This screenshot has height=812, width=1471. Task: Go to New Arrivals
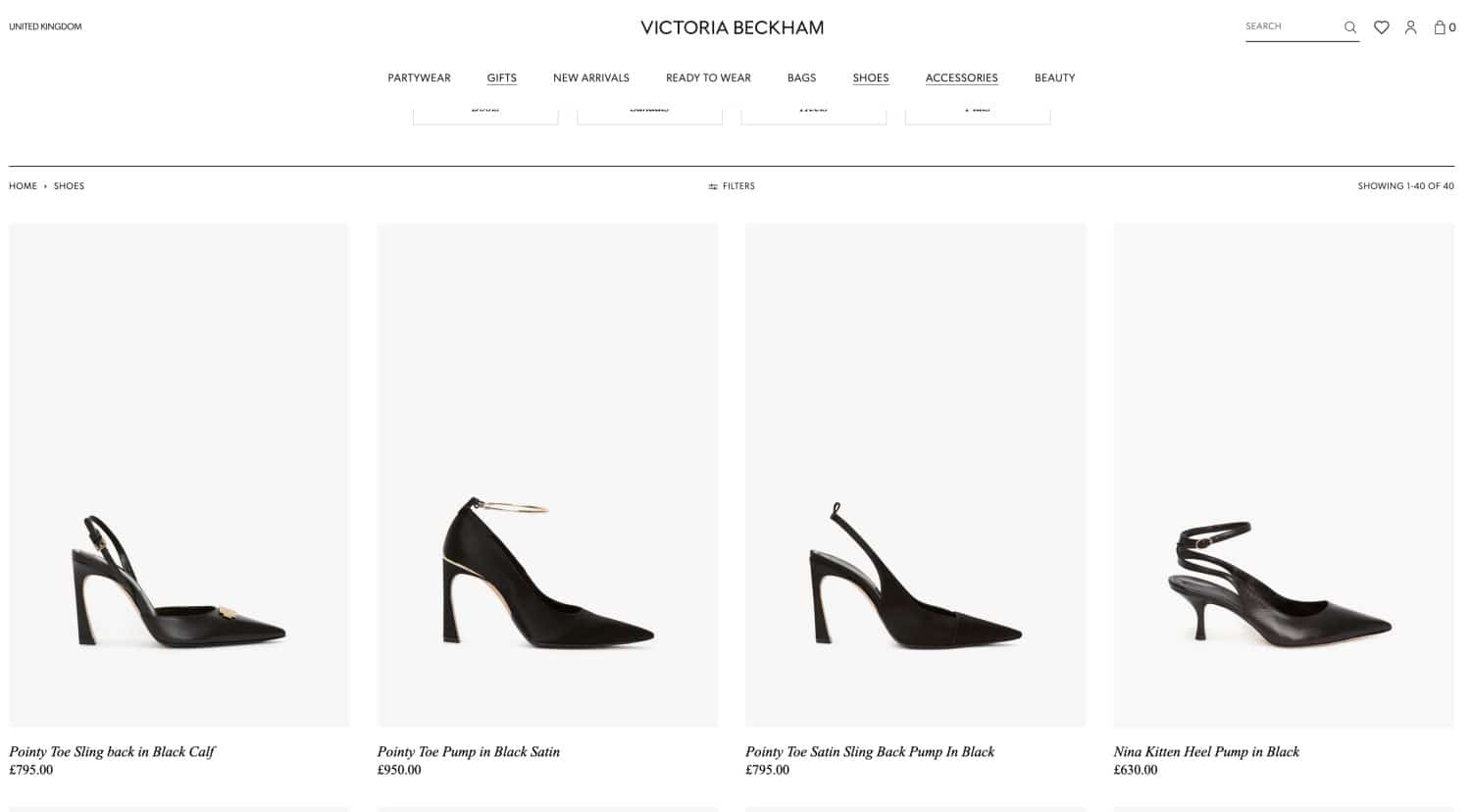point(591,77)
